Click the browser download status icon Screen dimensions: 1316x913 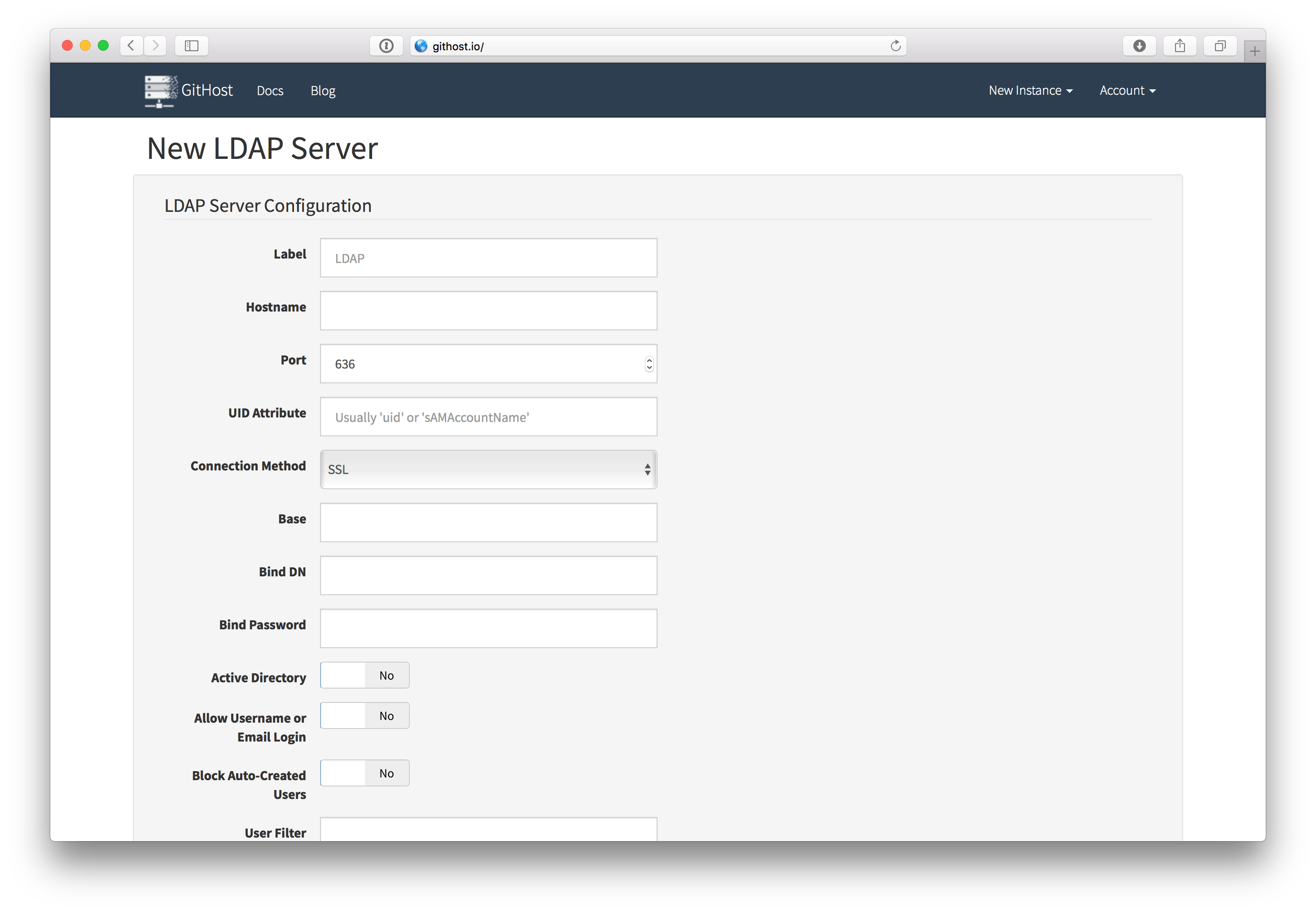[x=1139, y=46]
